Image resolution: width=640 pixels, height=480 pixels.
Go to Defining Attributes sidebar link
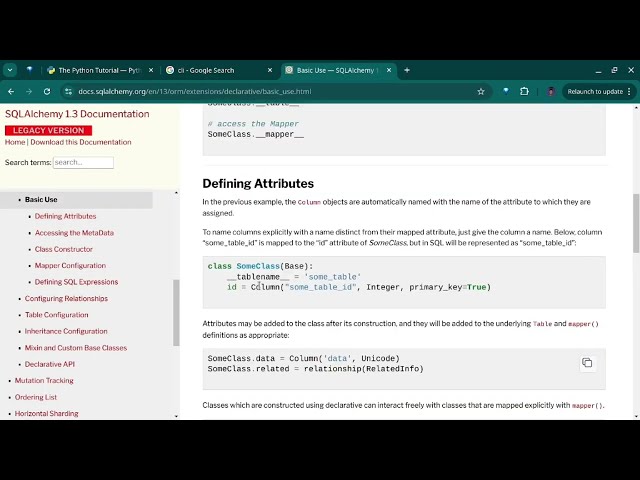pos(65,216)
